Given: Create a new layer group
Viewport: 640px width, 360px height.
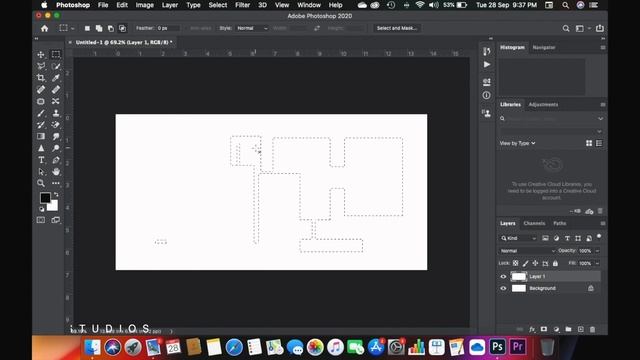Looking at the screenshot, I should (568, 329).
